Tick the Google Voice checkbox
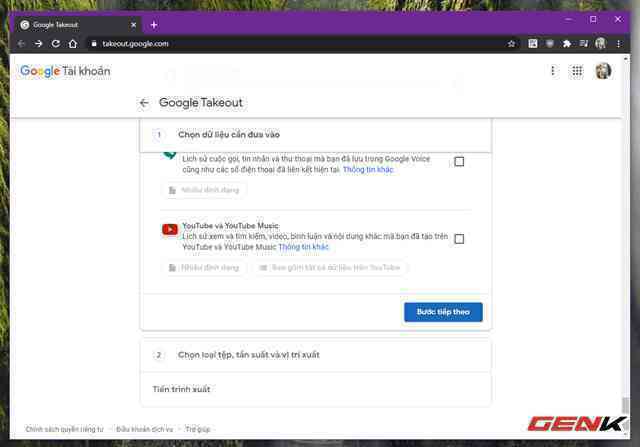The height and width of the screenshot is (447, 640). pyautogui.click(x=459, y=162)
